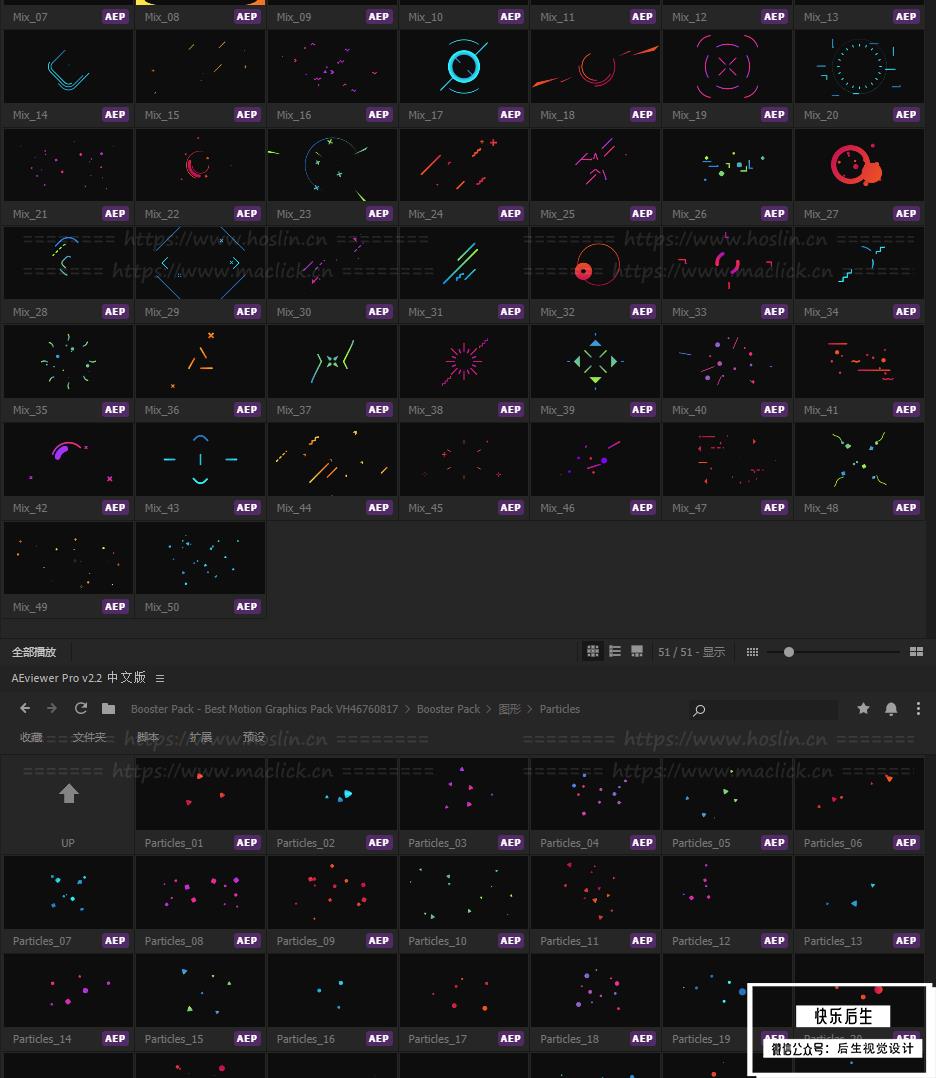This screenshot has height=1078, width=936.
Task: Click the folder icon in navigation bar
Action: tap(108, 708)
